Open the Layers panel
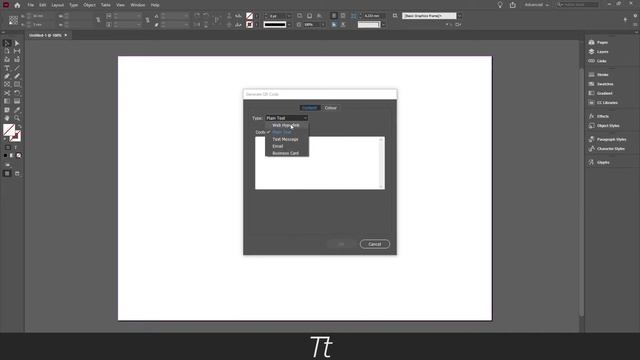This screenshot has height=360, width=640. pyautogui.click(x=598, y=52)
